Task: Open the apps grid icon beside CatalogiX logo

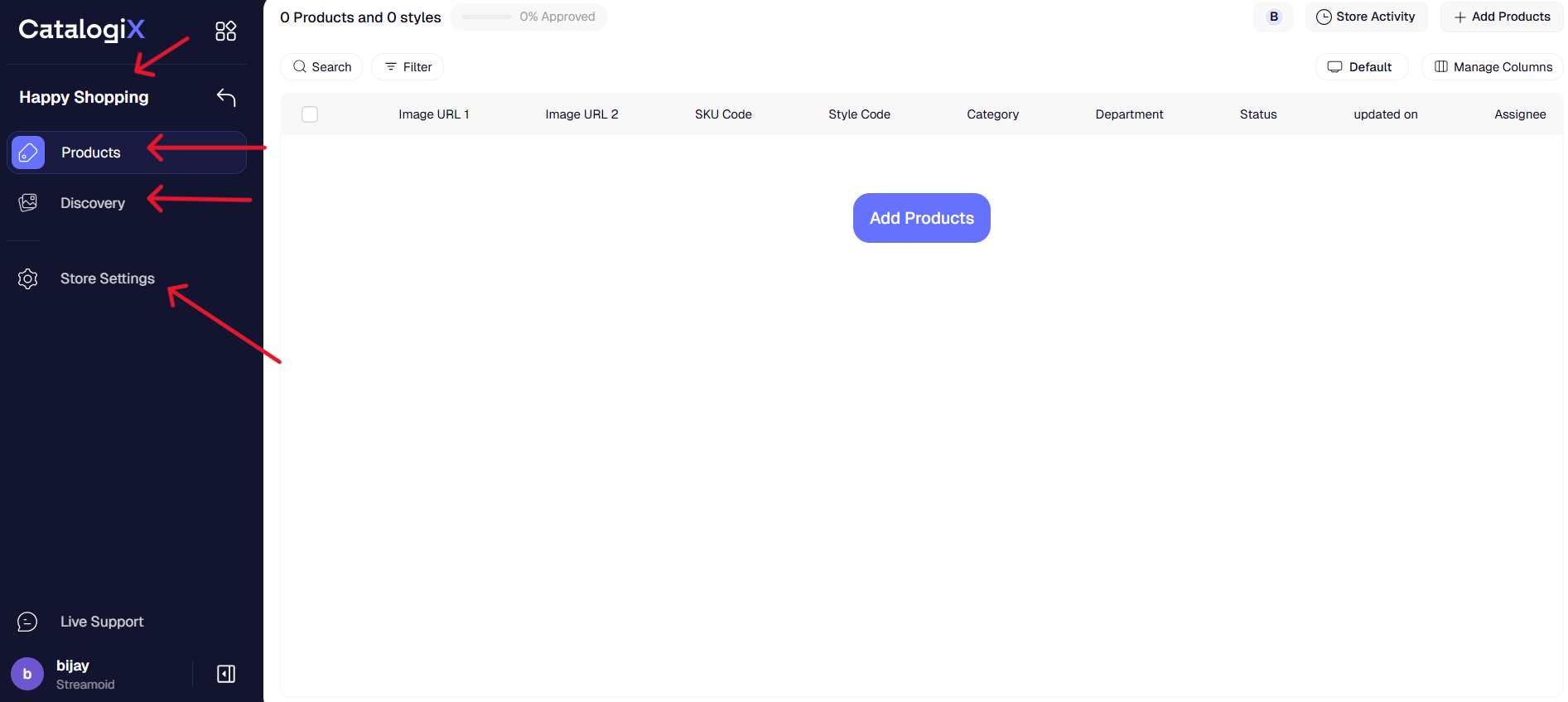Action: [x=225, y=31]
